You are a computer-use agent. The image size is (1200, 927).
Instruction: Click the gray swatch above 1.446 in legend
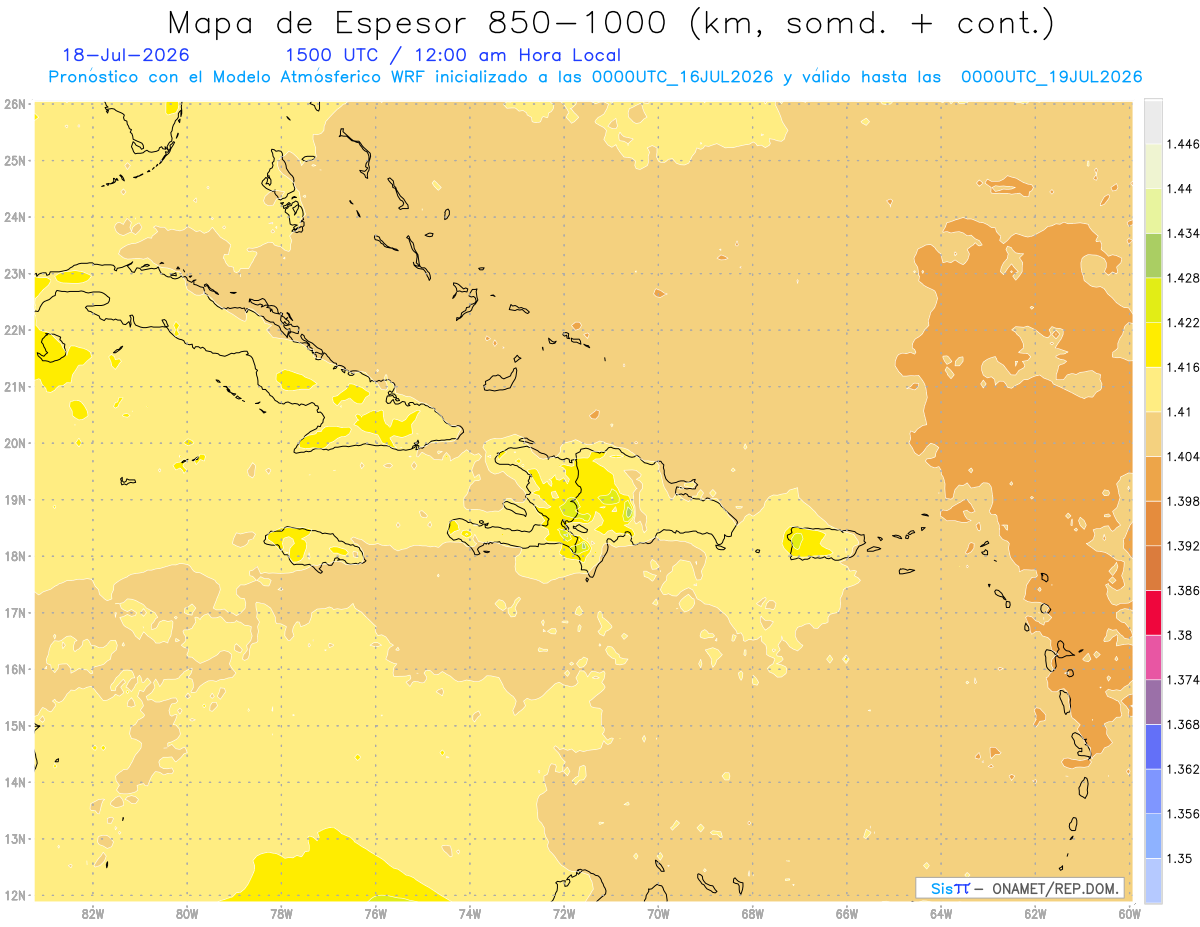[x=1154, y=121]
